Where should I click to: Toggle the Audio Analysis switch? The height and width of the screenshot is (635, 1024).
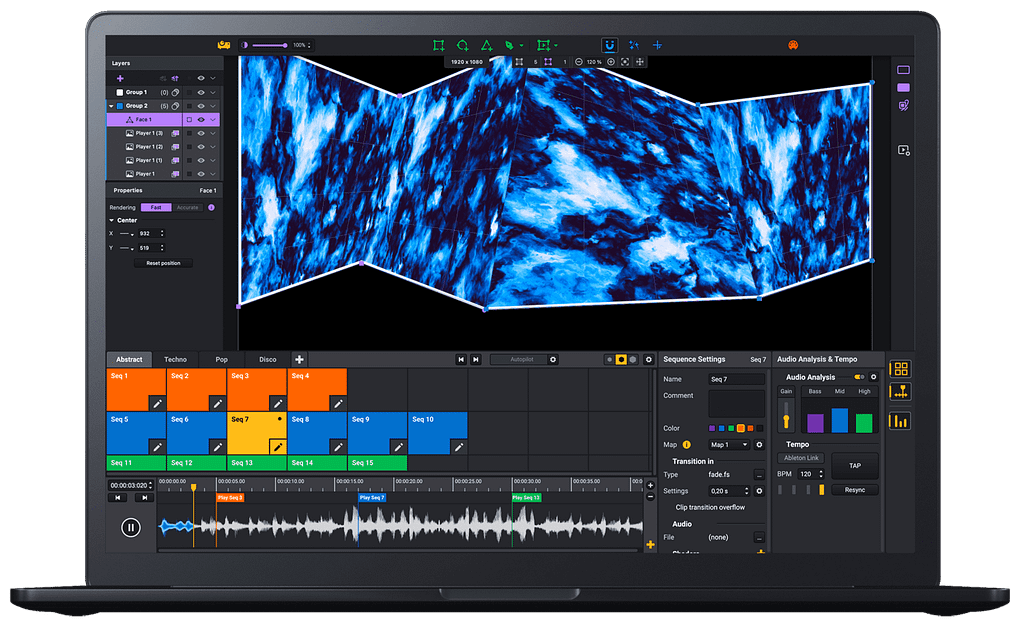coord(858,377)
